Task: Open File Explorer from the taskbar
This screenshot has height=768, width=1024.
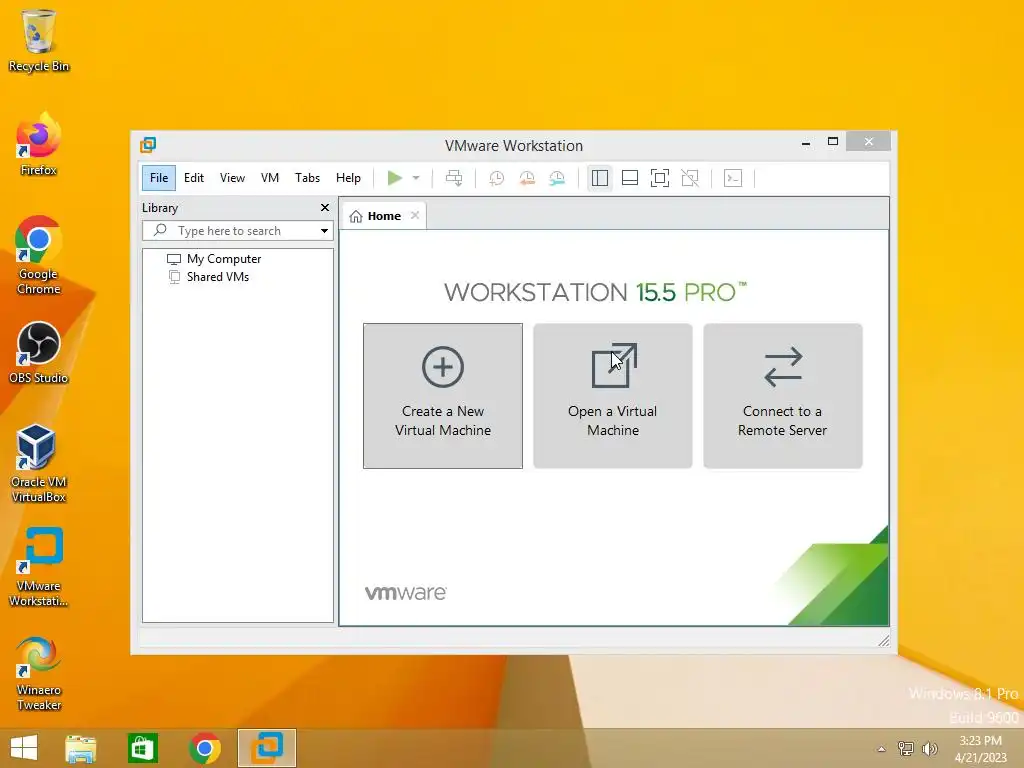Action: pos(81,748)
